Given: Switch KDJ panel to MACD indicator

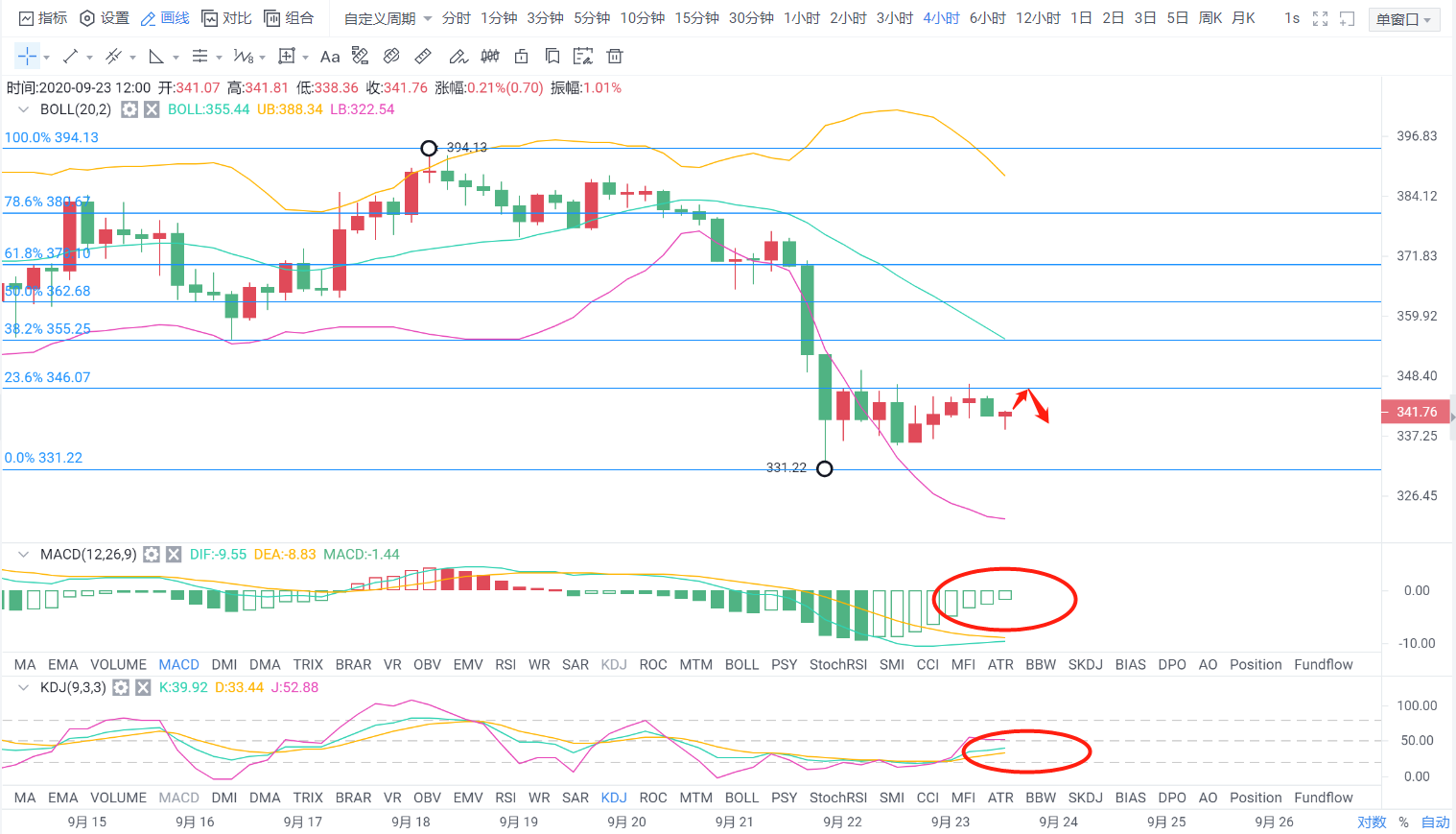Looking at the screenshot, I should [x=179, y=798].
